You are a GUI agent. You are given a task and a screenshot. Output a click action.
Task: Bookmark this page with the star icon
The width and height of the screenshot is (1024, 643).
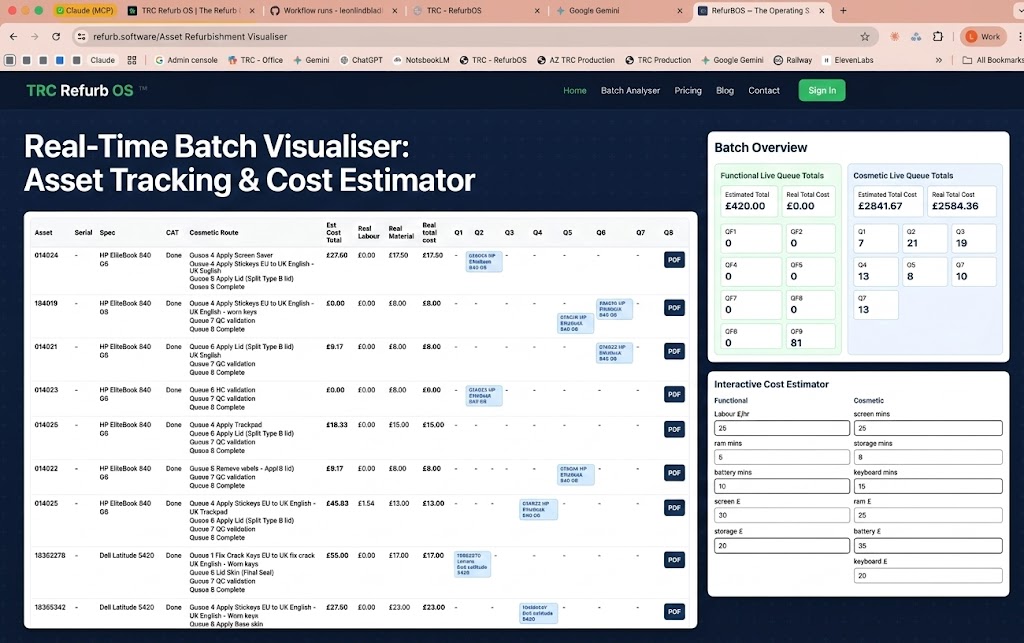click(865, 37)
